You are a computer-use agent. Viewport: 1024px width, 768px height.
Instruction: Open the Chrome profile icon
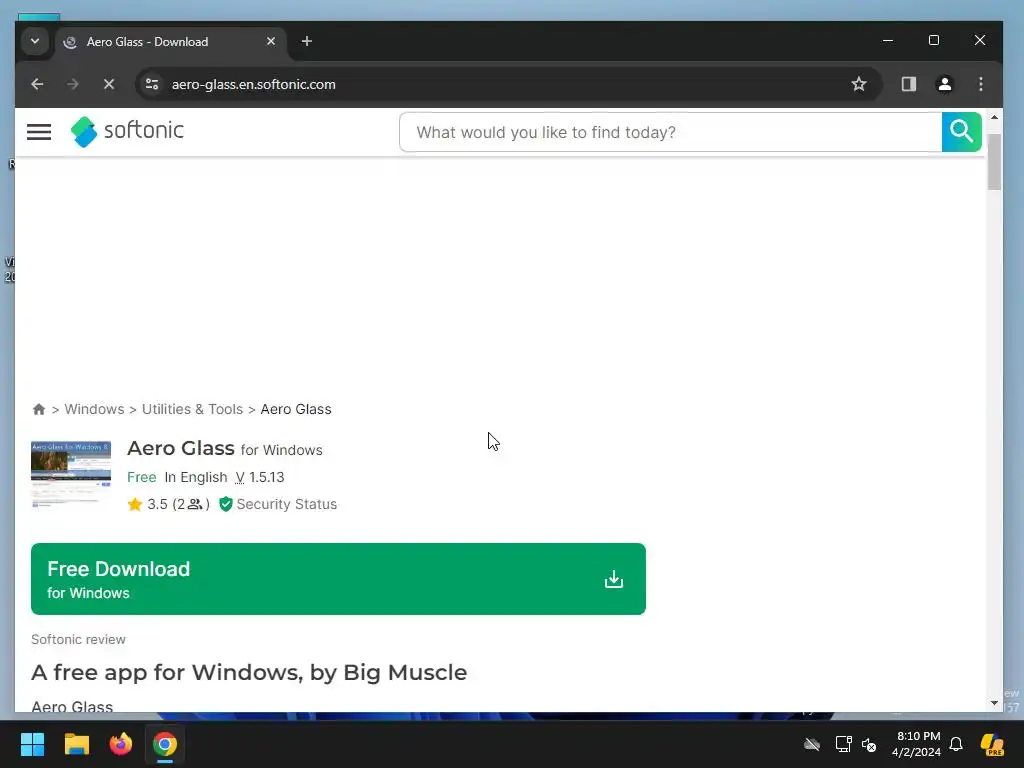[944, 84]
